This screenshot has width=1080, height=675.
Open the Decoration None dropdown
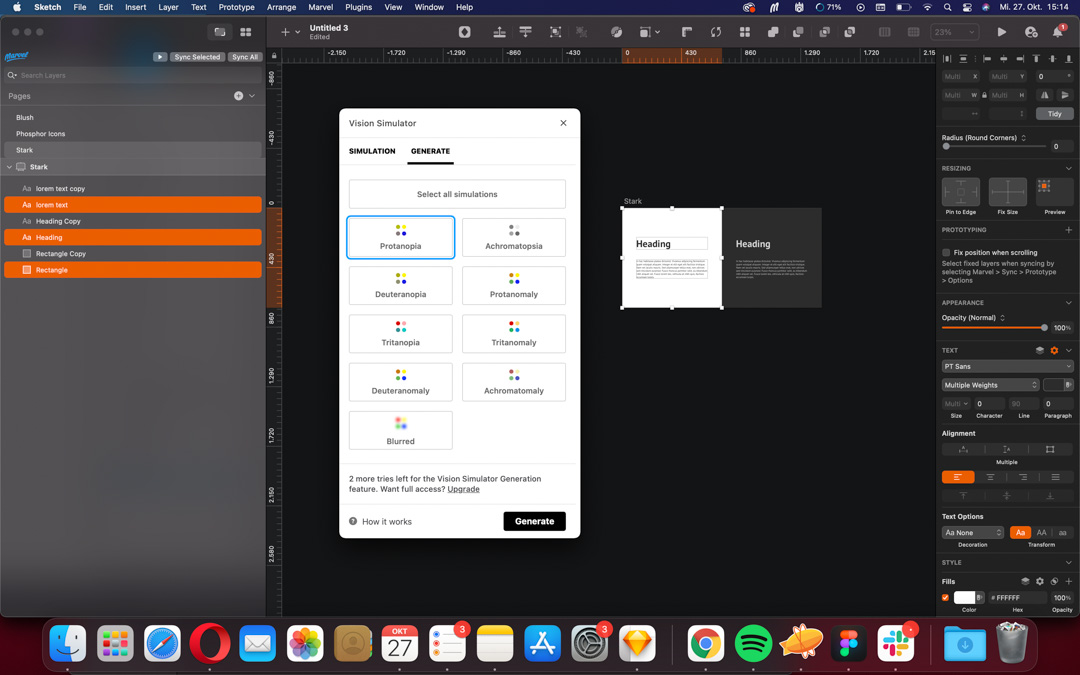point(973,532)
